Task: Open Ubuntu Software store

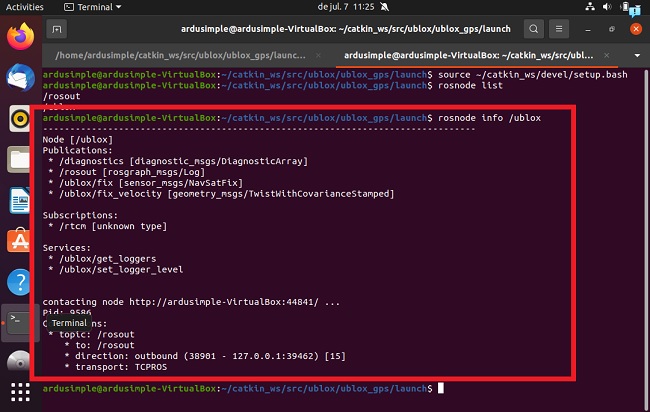Action: click(20, 242)
